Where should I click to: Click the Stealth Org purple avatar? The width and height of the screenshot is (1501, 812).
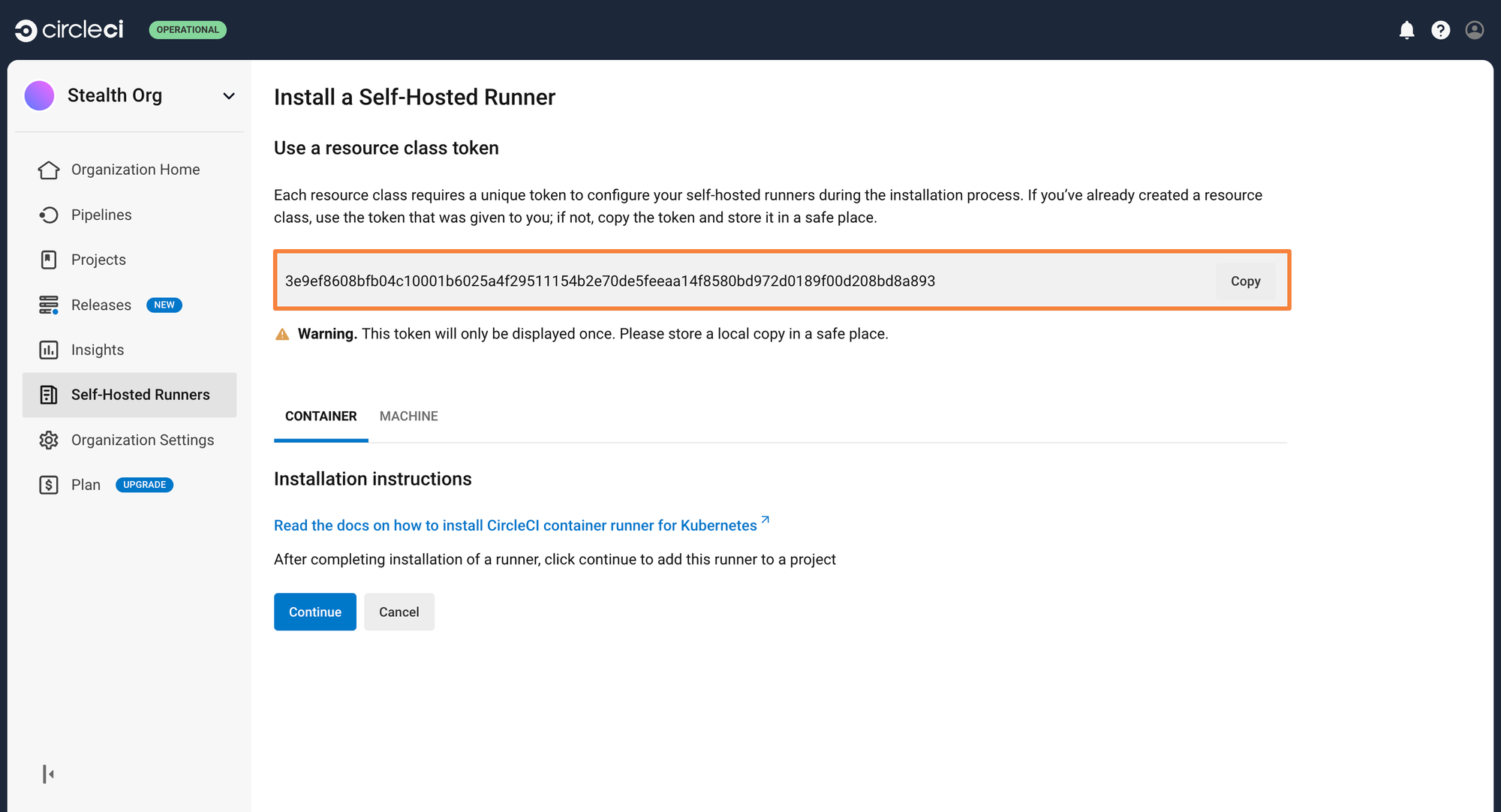point(39,96)
